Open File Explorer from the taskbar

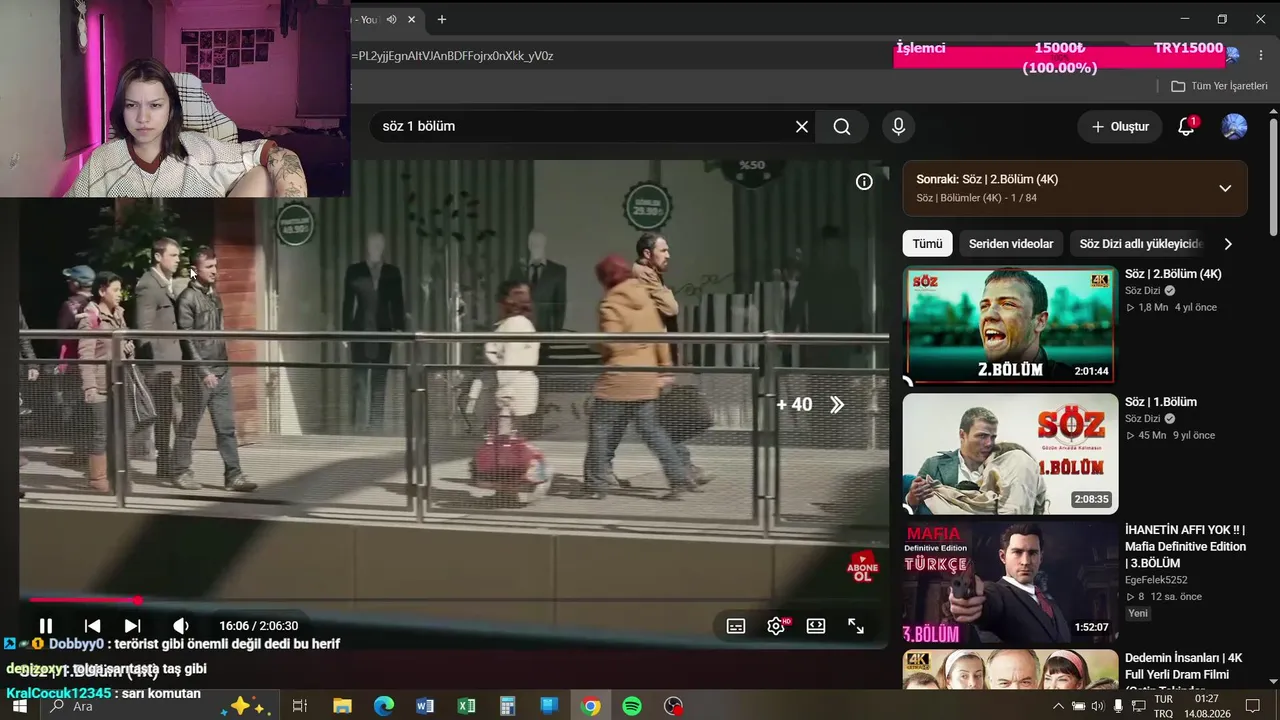(x=342, y=706)
